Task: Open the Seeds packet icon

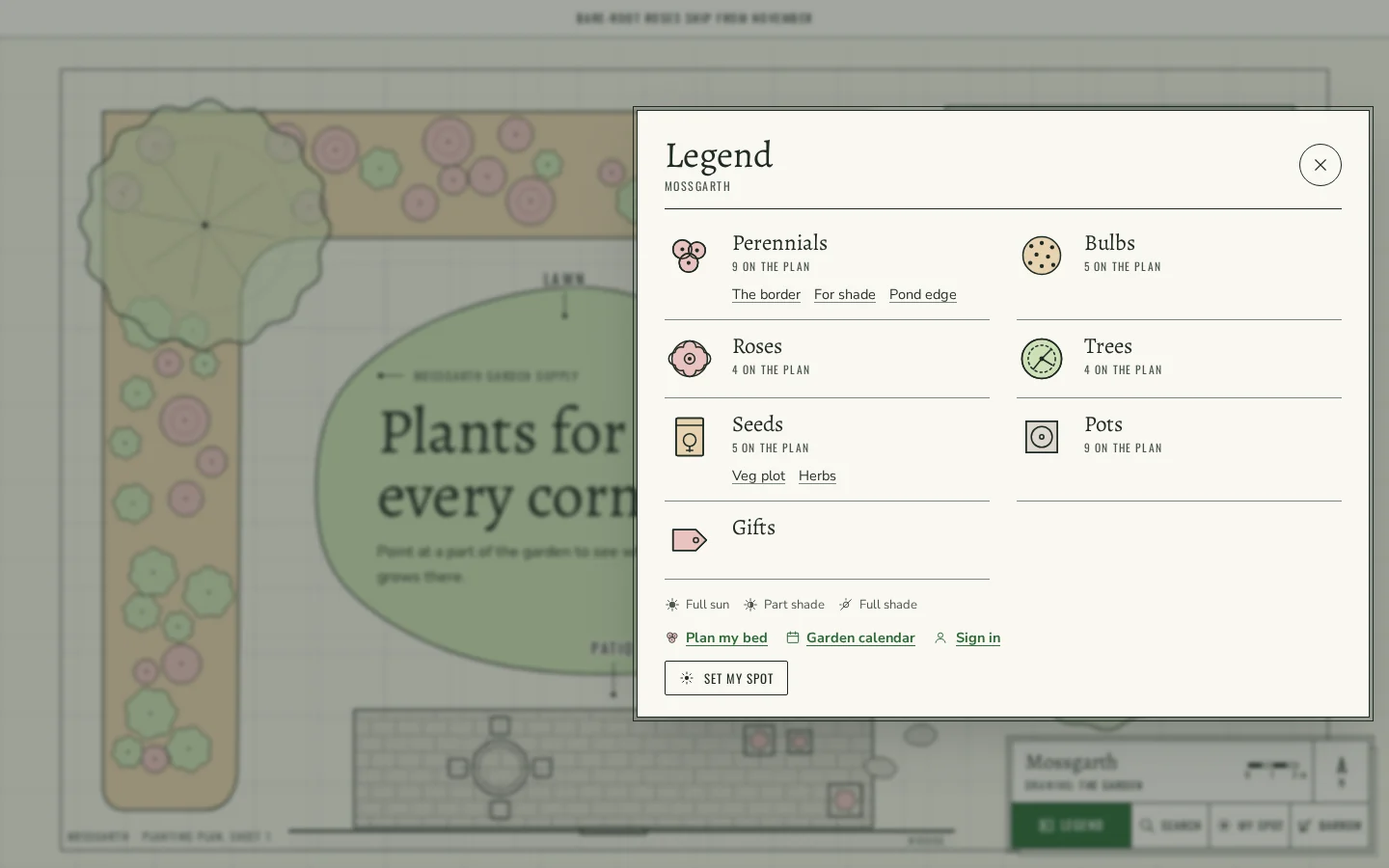Action: [x=689, y=437]
